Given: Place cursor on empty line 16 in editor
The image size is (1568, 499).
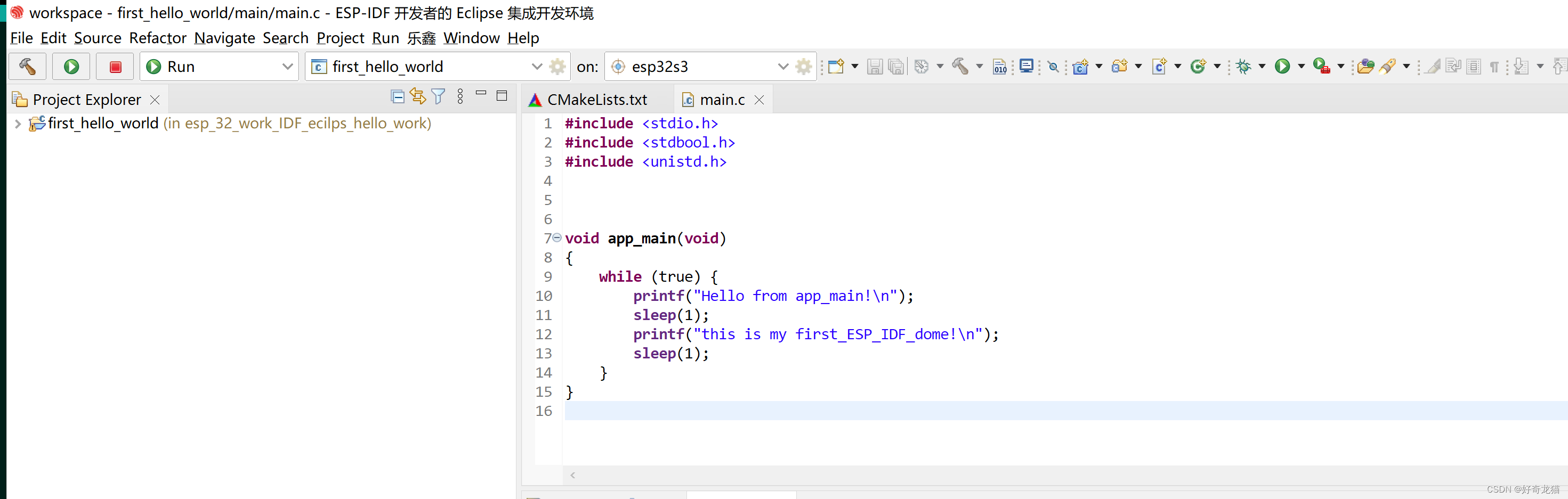Looking at the screenshot, I should pos(1066,411).
